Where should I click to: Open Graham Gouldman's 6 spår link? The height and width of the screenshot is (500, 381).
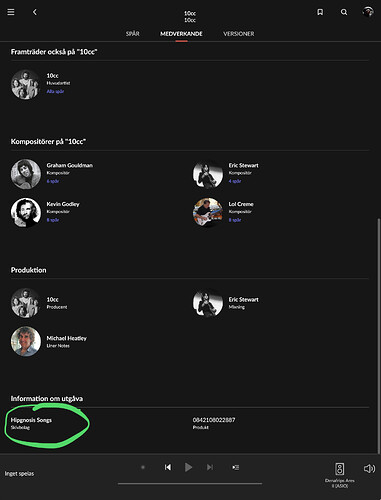pos(53,181)
